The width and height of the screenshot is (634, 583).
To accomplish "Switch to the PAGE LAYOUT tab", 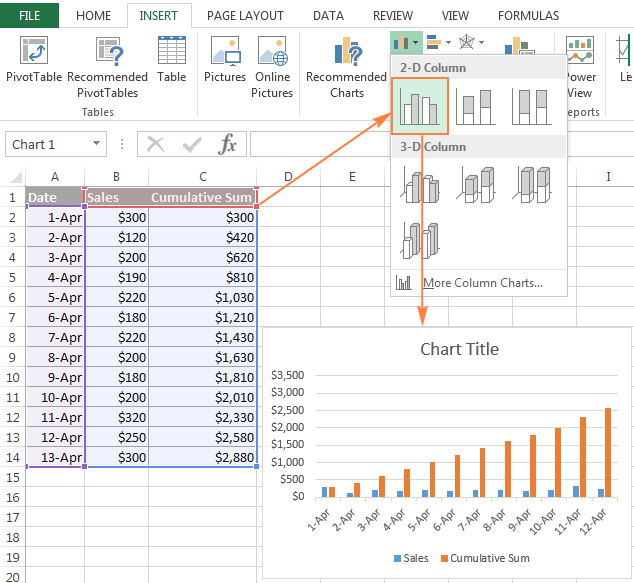I will coord(245,16).
